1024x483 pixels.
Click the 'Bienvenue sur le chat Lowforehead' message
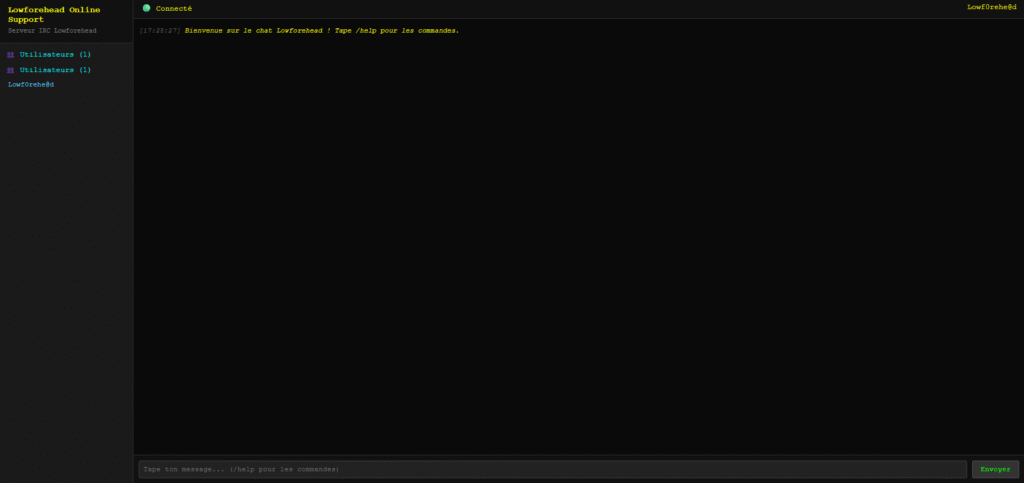pos(322,31)
